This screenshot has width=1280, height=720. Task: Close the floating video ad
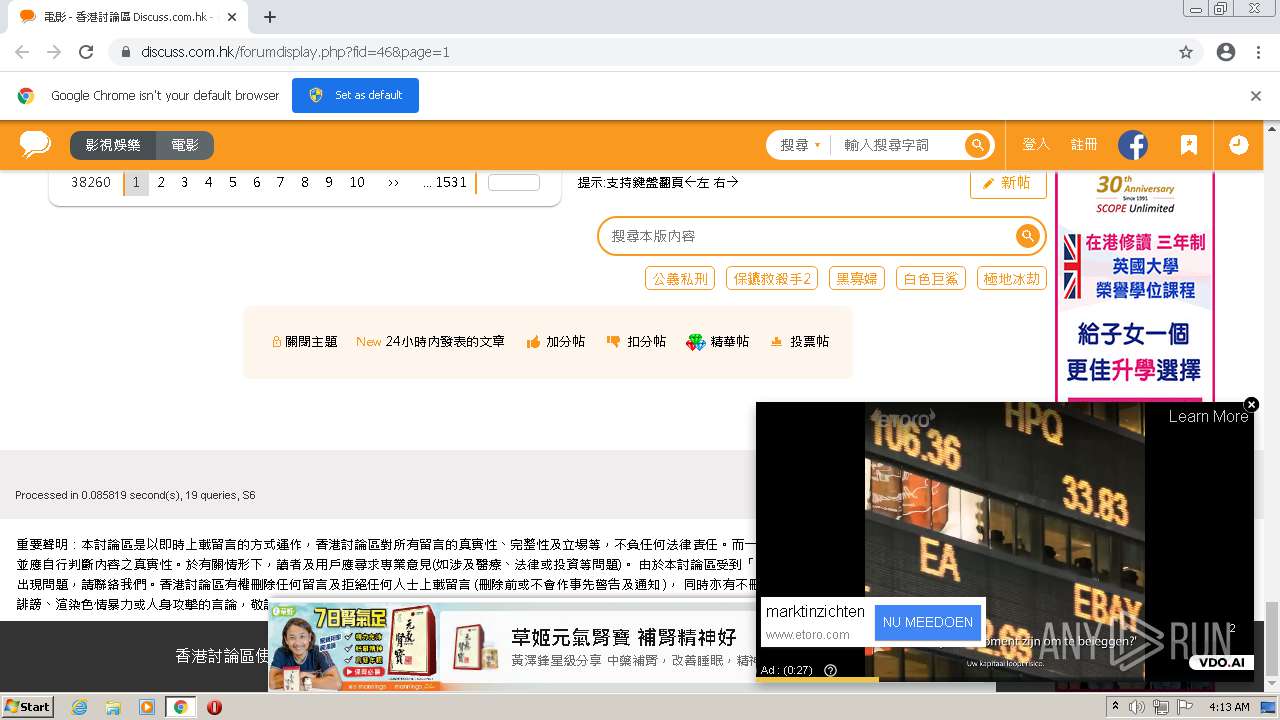click(x=1251, y=404)
